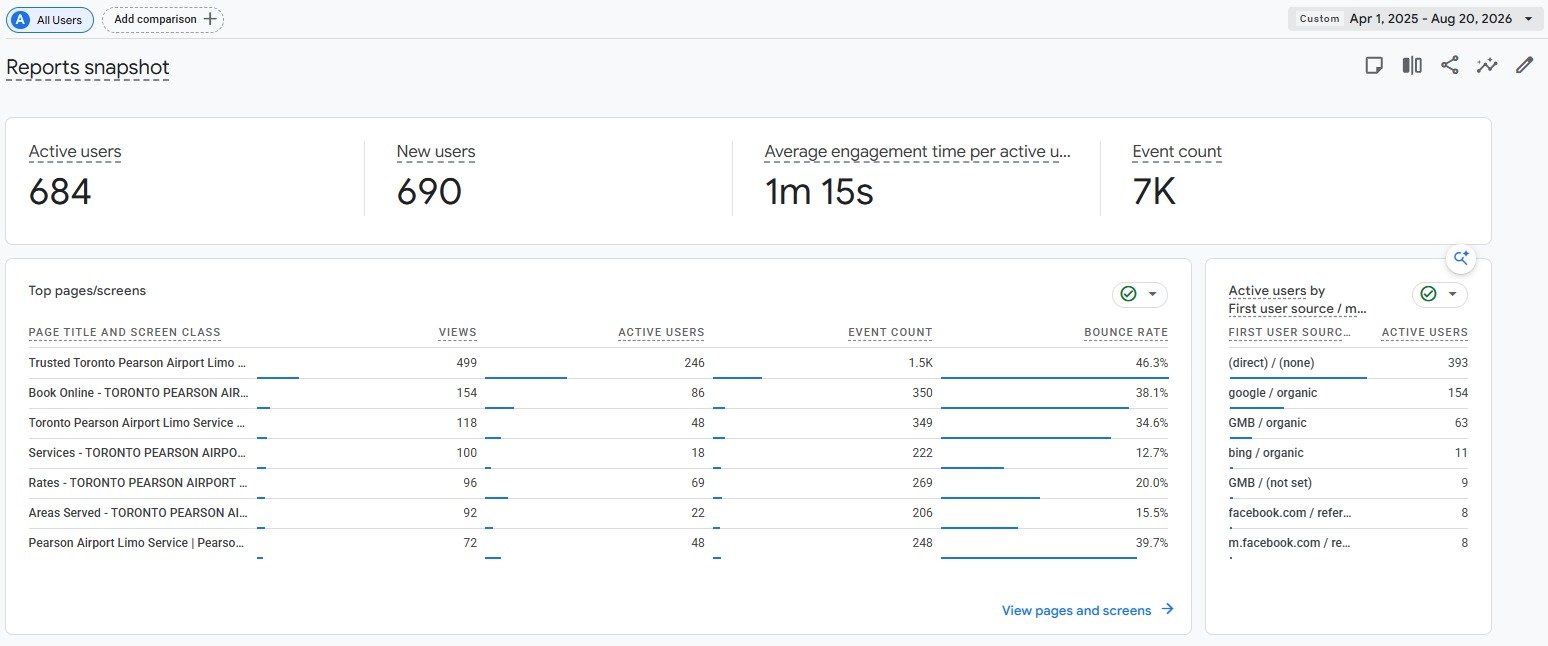The width and height of the screenshot is (1548, 646).
Task: Open the annotations note icon
Action: tap(1374, 66)
